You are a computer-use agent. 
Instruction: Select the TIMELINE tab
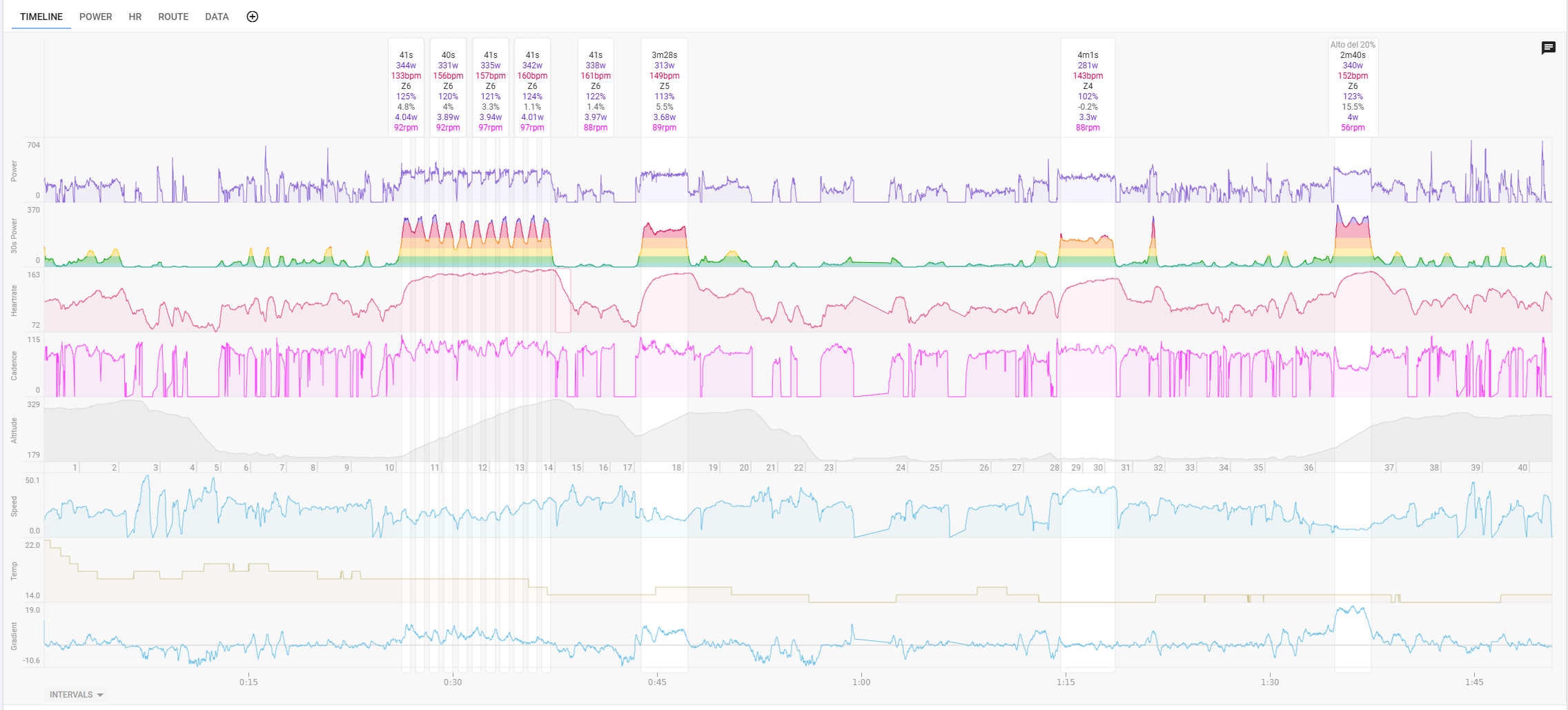pyautogui.click(x=41, y=17)
